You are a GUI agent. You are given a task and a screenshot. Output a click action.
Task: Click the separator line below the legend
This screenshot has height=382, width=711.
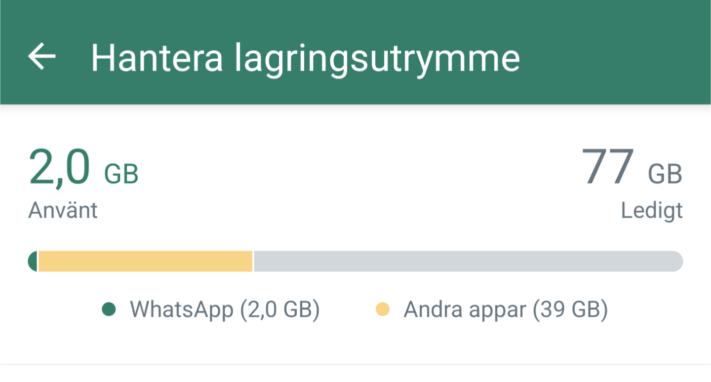(x=356, y=364)
